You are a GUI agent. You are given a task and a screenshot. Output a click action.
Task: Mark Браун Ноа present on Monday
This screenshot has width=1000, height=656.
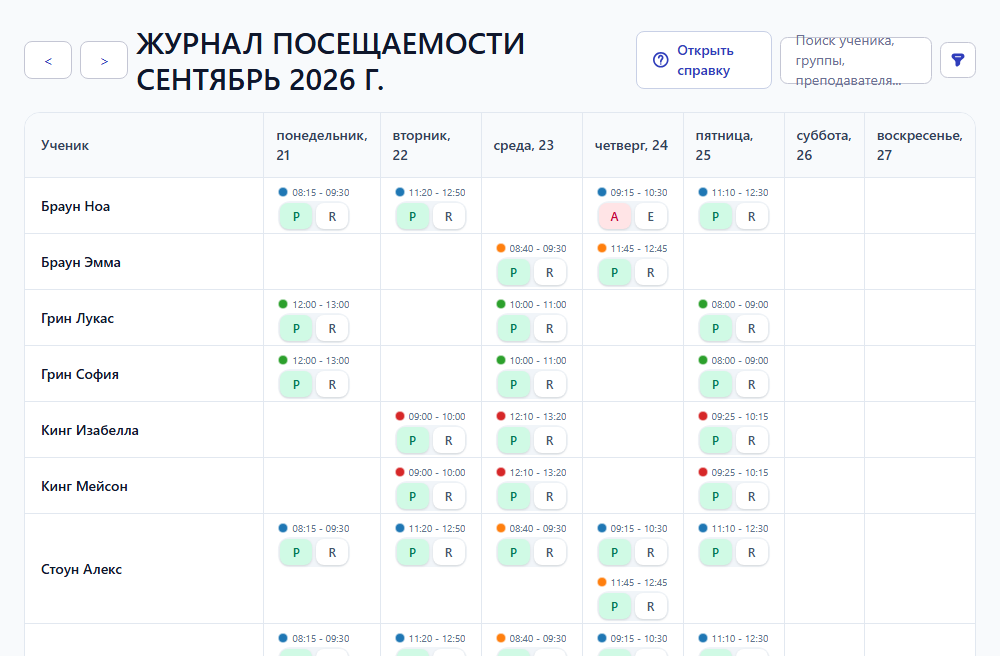(x=296, y=217)
